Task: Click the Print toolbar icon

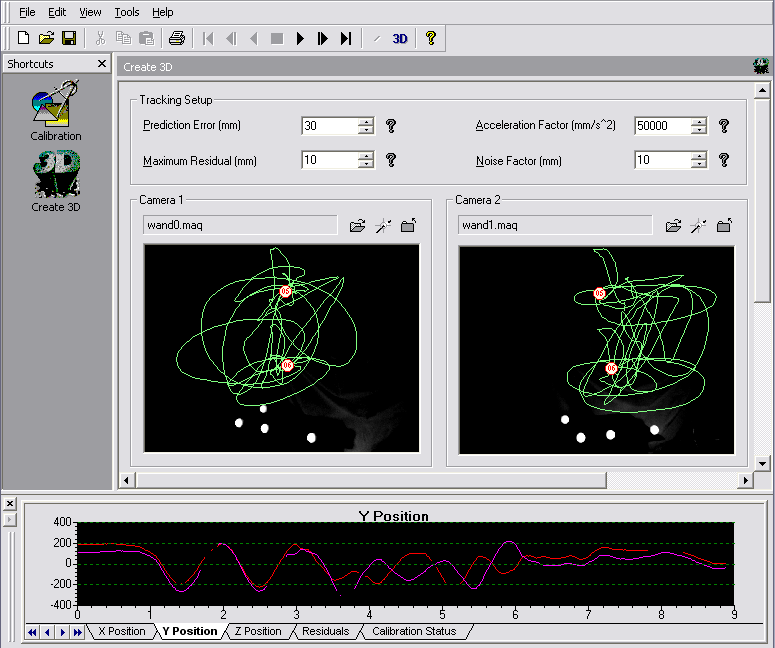Action: [177, 39]
